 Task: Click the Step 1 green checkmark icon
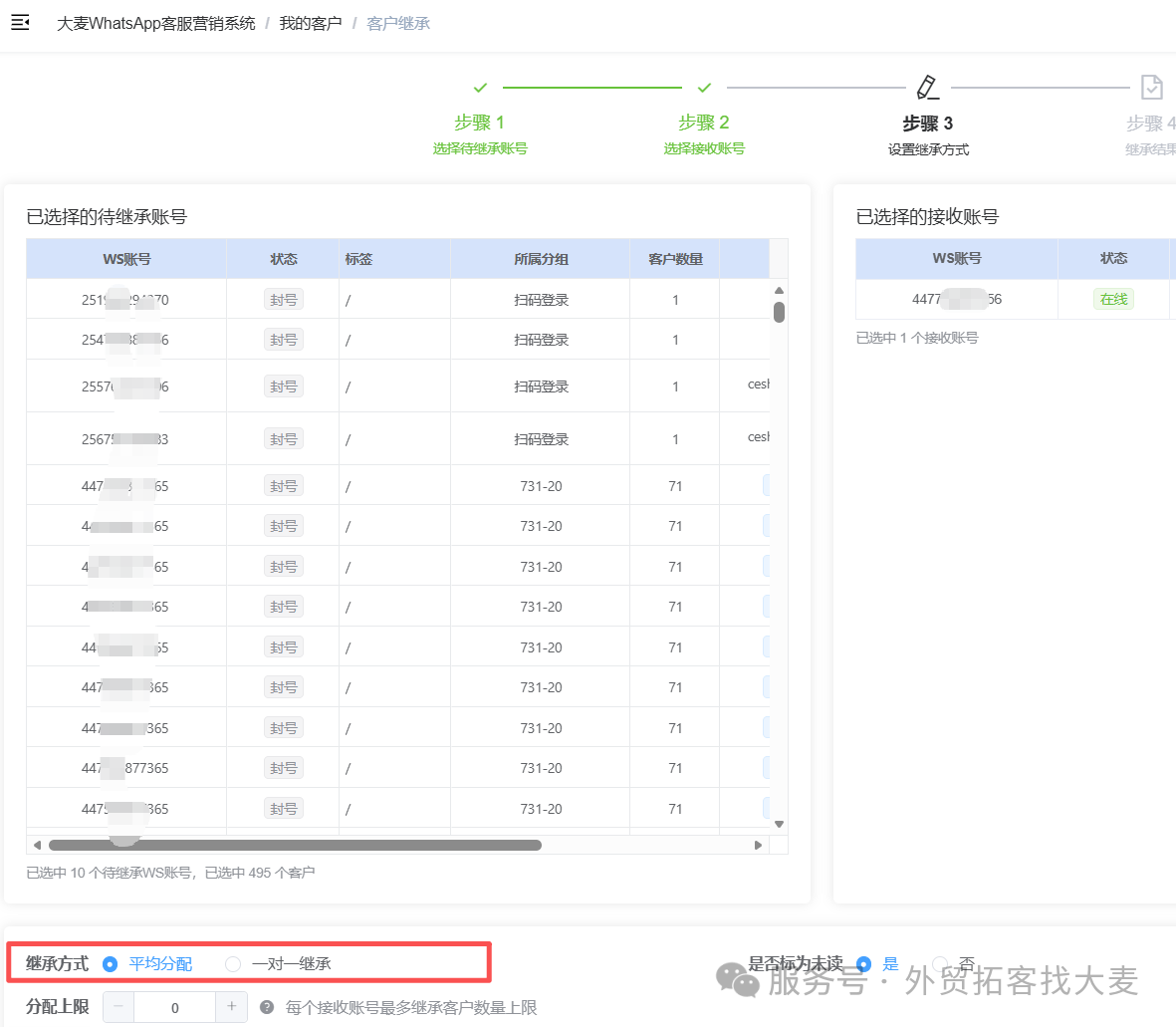[480, 88]
